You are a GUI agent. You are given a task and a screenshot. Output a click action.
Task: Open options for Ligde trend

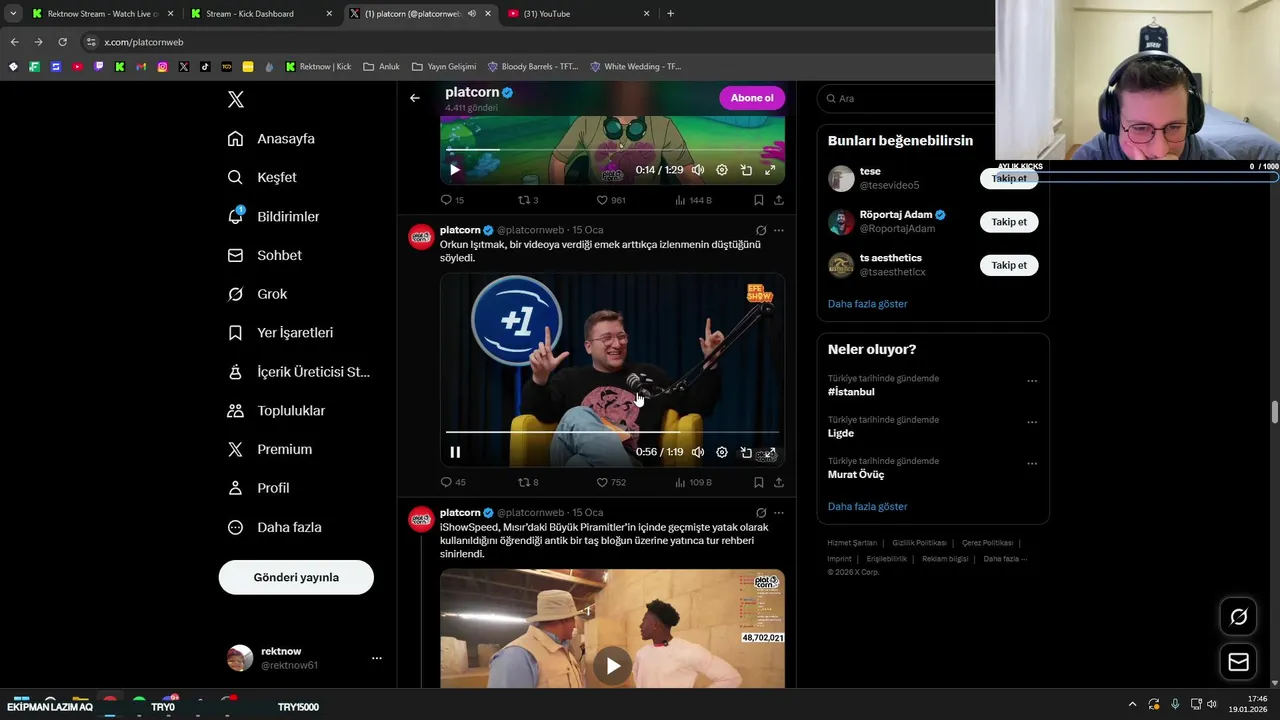click(x=1032, y=422)
